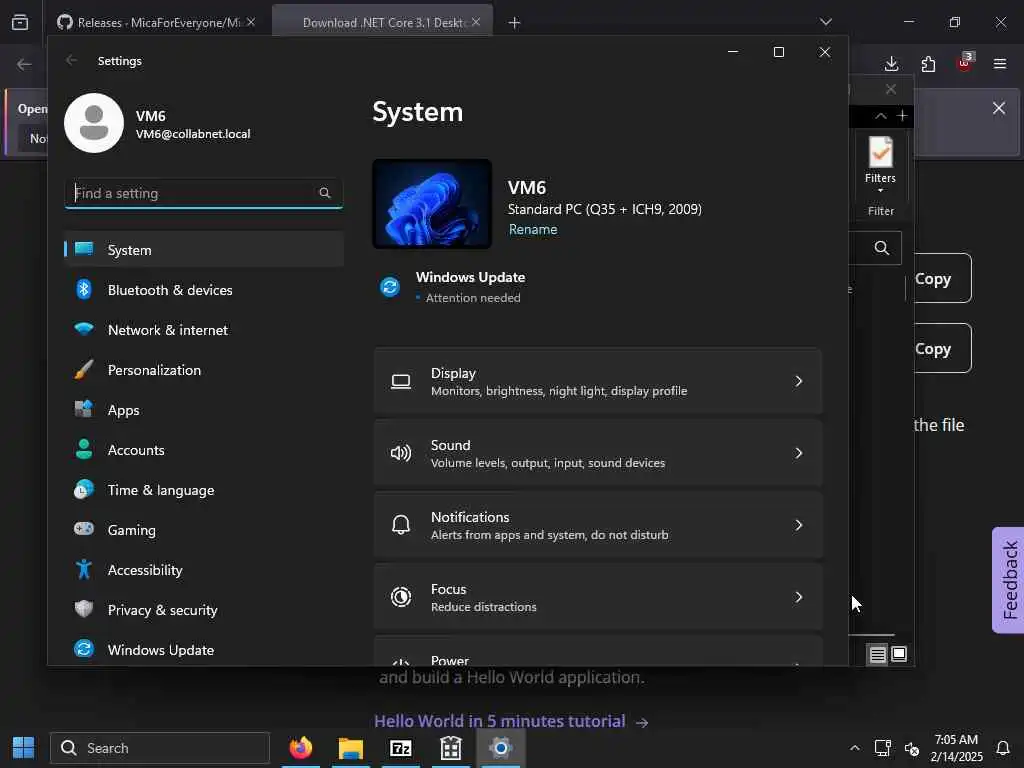
Task: Click the magnifier icon in the Find a setting box
Action: [325, 193]
